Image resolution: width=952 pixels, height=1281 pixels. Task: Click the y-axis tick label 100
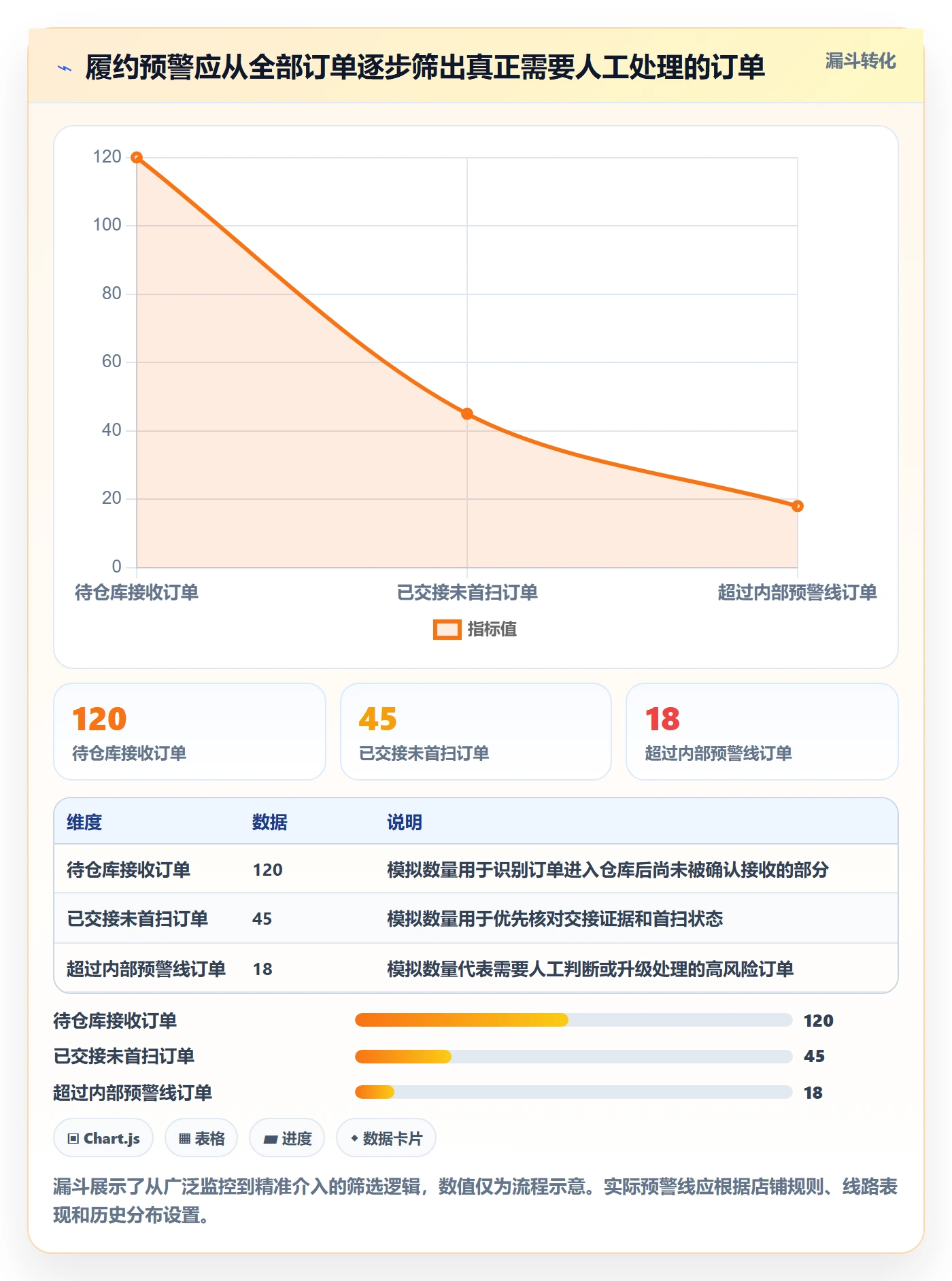[x=107, y=225]
